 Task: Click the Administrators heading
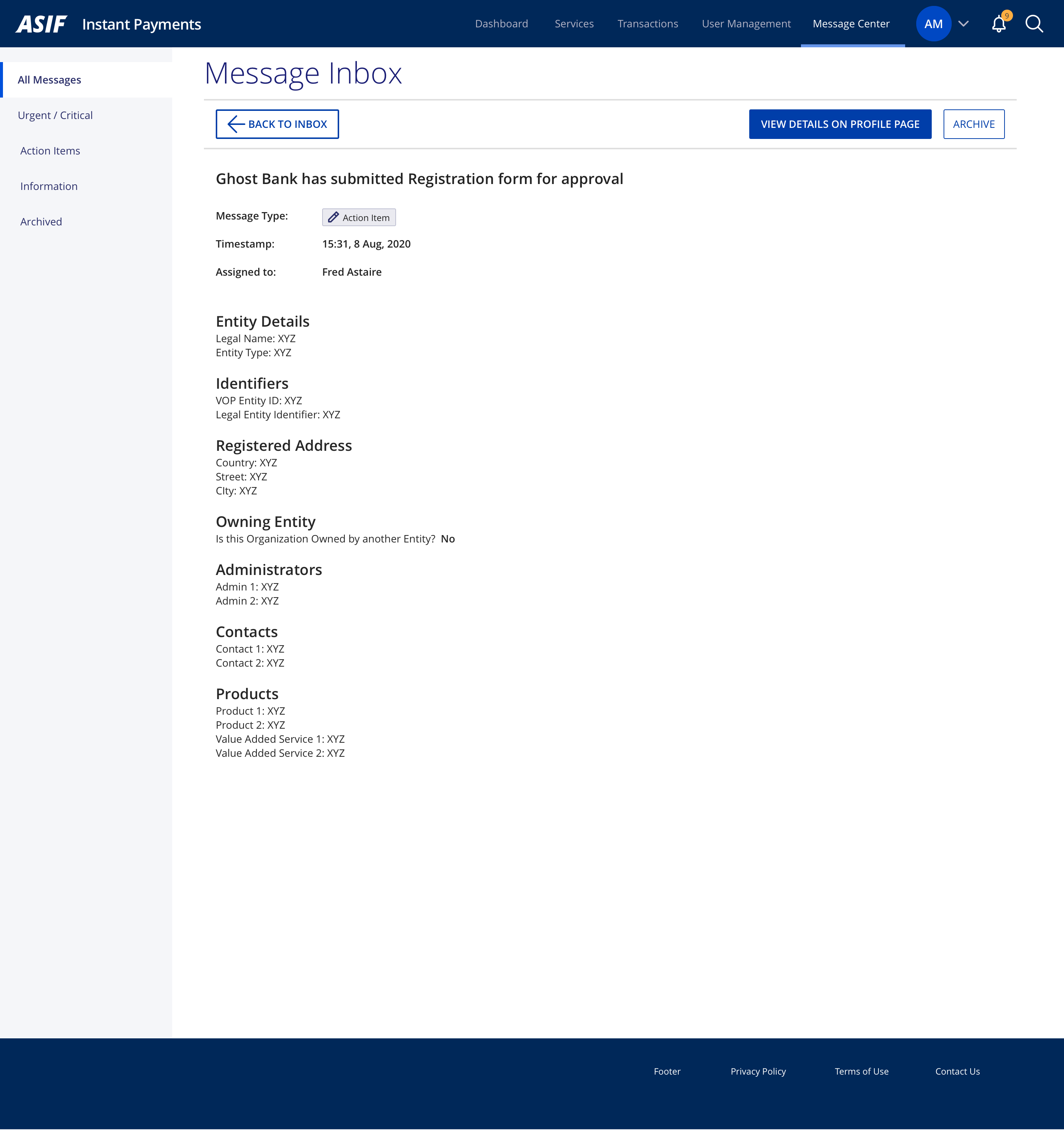[269, 569]
